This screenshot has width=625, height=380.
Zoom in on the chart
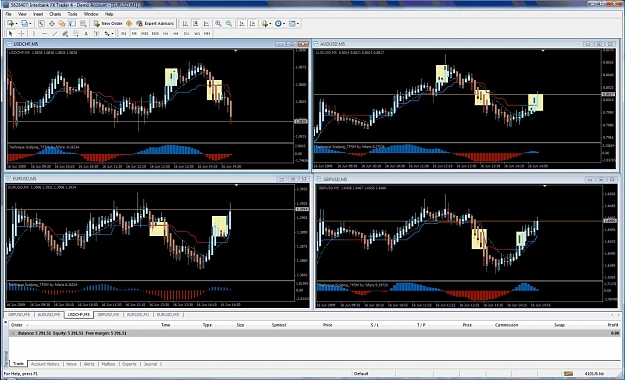pyautogui.click(x=218, y=24)
